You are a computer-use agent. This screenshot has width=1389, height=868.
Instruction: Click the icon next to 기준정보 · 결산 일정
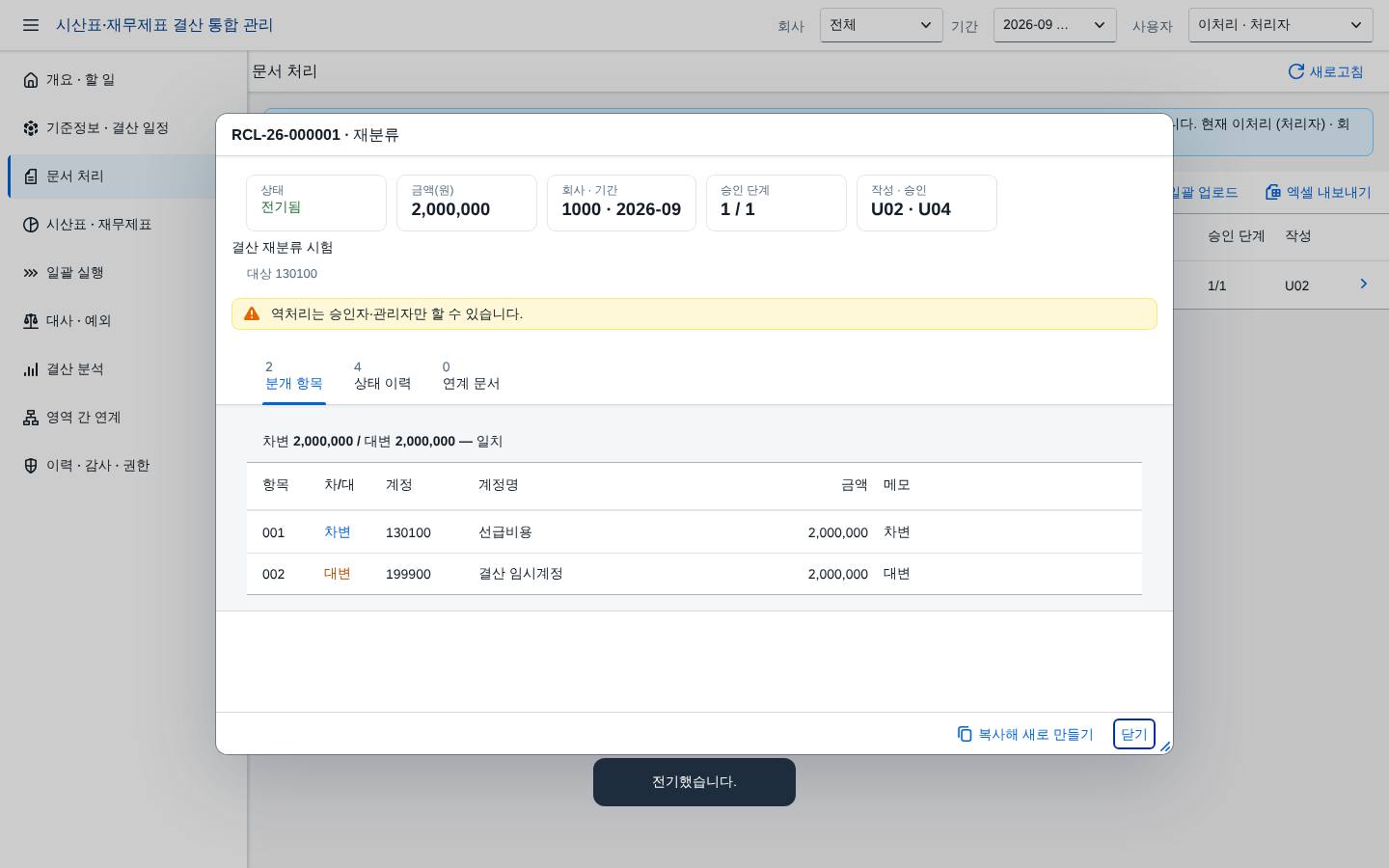[31, 128]
